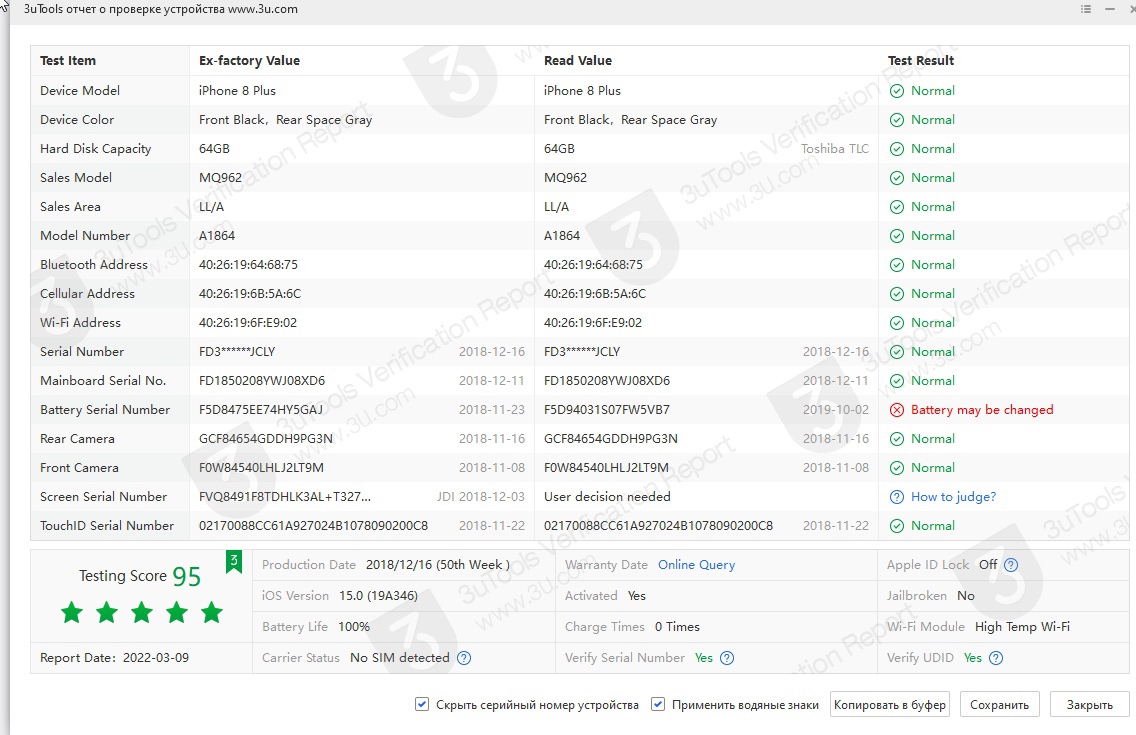Click ex-factory Front Camera serial F0W84540LHLJ2LT9M
Image resolution: width=1136 pixels, height=735 pixels.
click(x=262, y=468)
